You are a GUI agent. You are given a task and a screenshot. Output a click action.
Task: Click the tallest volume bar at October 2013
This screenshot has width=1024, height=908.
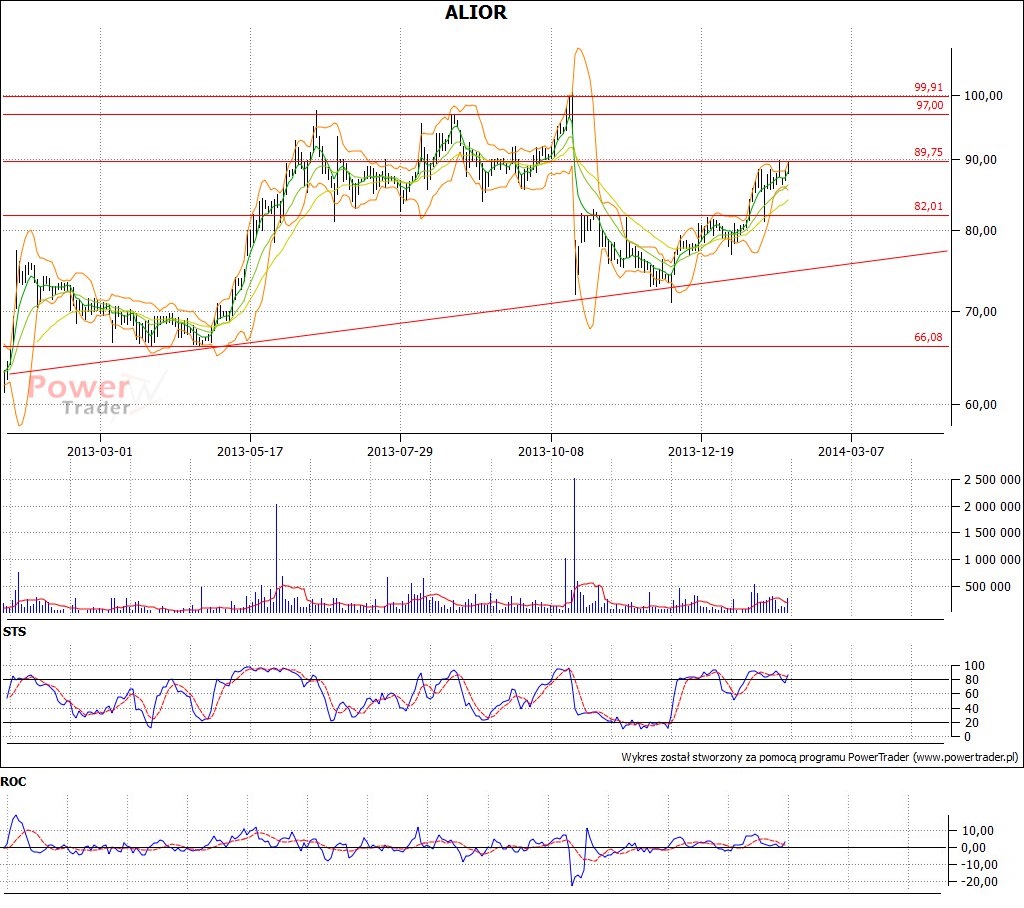574,545
